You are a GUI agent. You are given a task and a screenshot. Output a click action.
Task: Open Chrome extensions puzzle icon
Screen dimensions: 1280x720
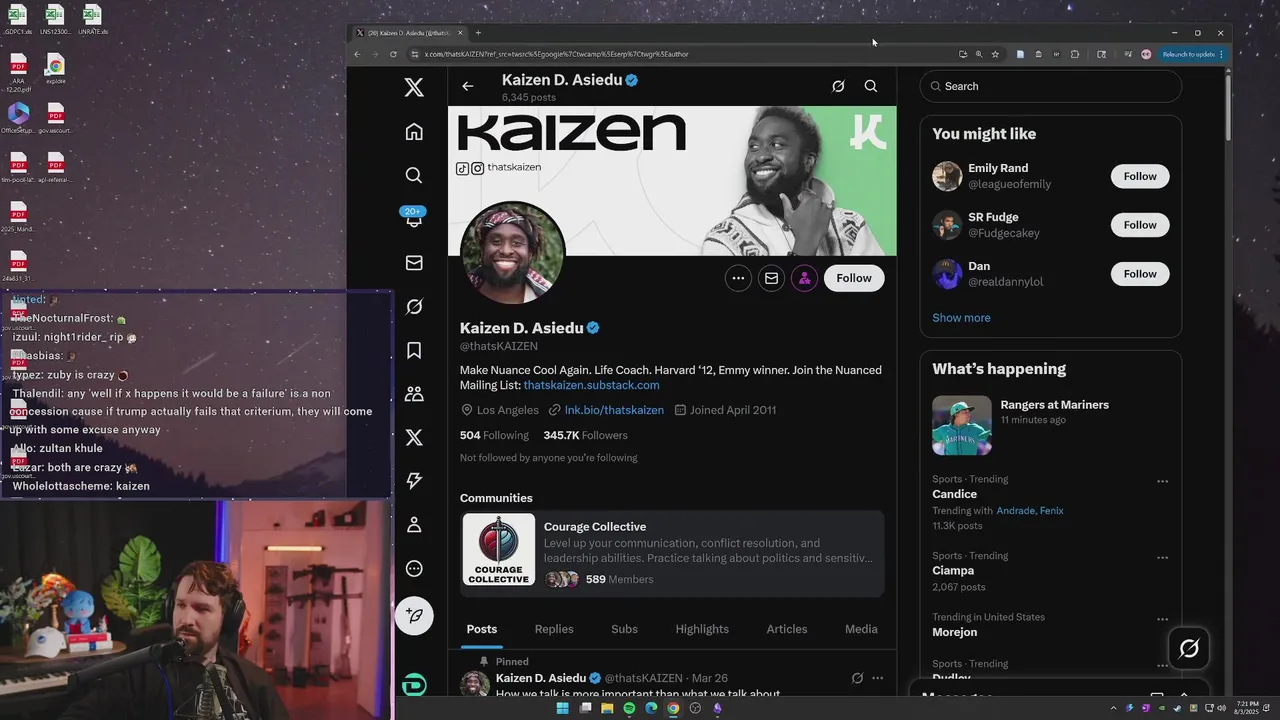point(1075,54)
